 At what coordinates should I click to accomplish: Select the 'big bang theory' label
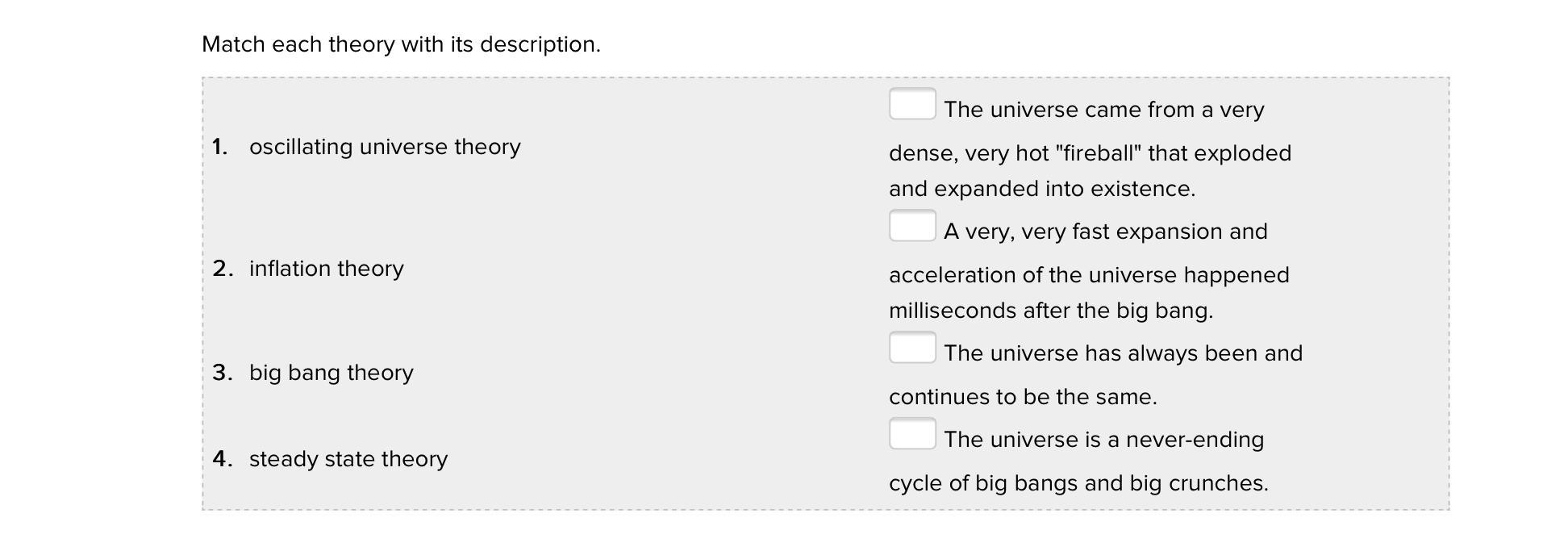click(x=331, y=373)
